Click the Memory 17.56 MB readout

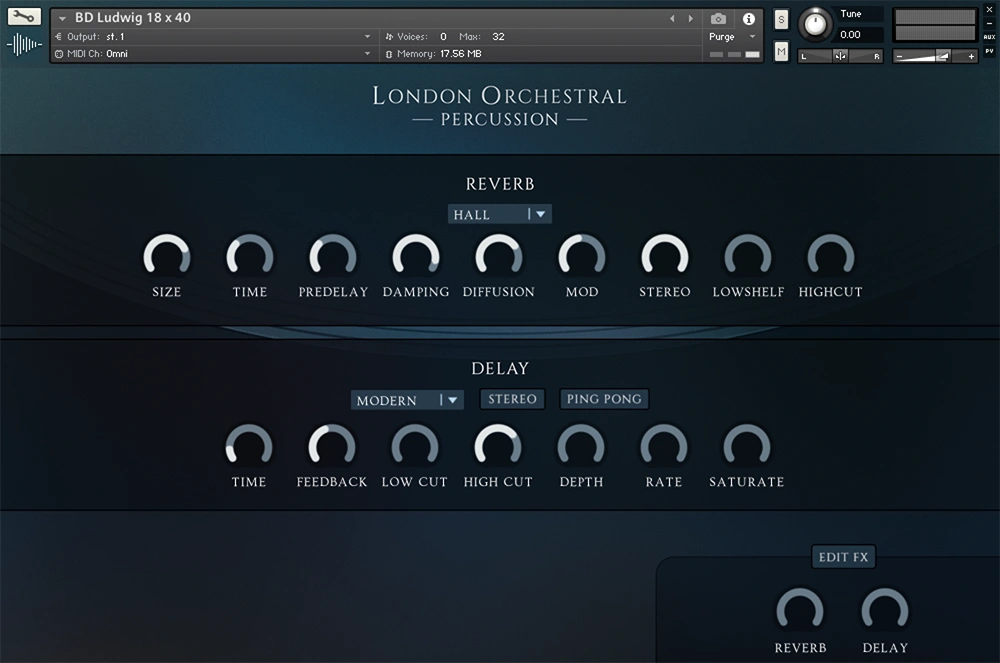pos(434,54)
